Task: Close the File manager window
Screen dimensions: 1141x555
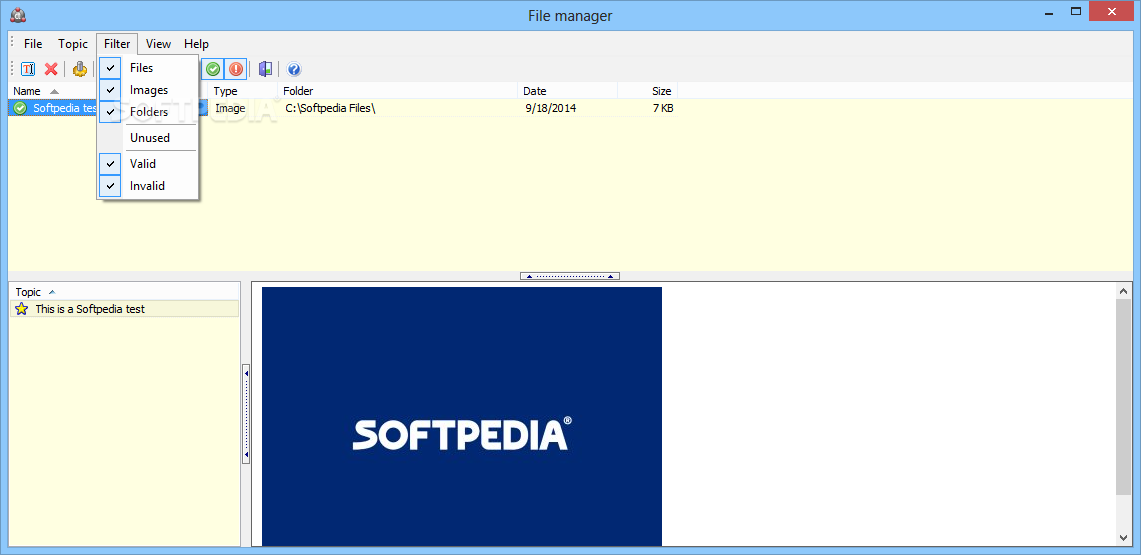Action: [1111, 12]
